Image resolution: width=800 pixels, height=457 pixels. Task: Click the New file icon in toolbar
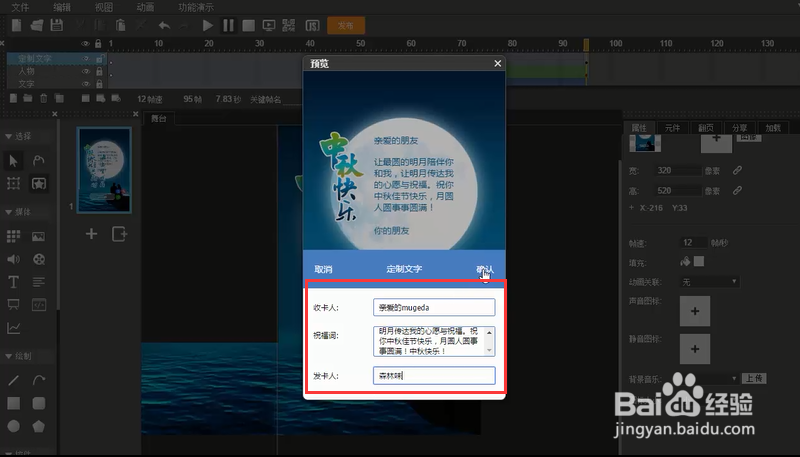point(17,25)
